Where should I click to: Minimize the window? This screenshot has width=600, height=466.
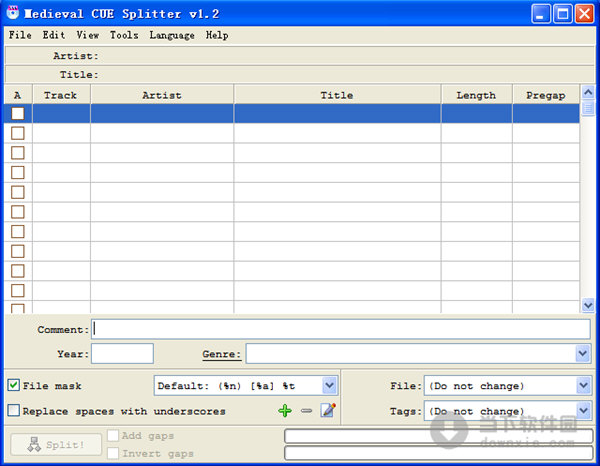tap(541, 14)
